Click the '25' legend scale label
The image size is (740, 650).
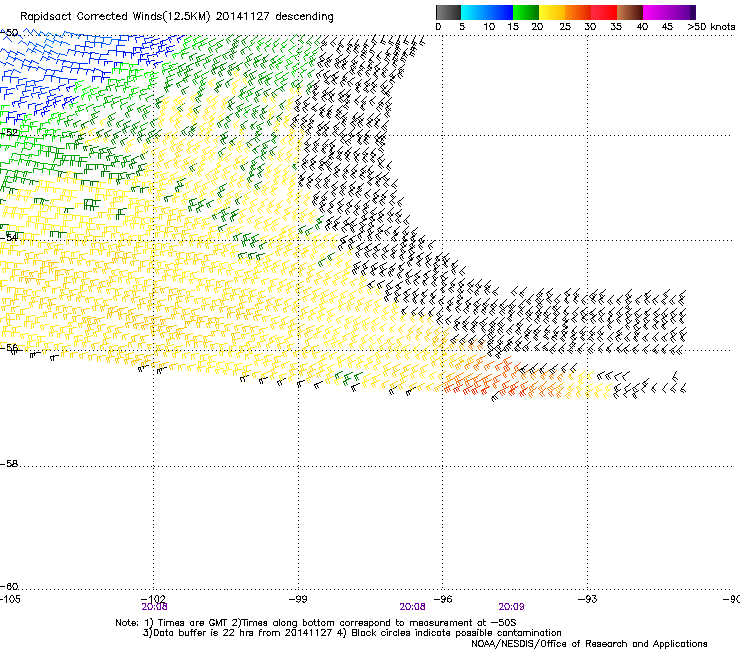(565, 27)
